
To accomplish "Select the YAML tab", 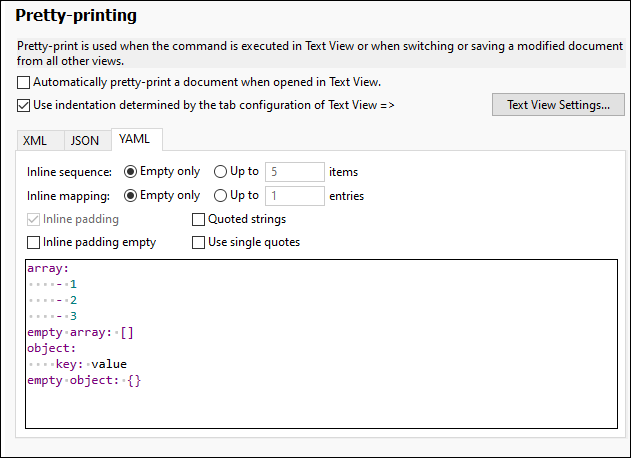I will coord(133,140).
